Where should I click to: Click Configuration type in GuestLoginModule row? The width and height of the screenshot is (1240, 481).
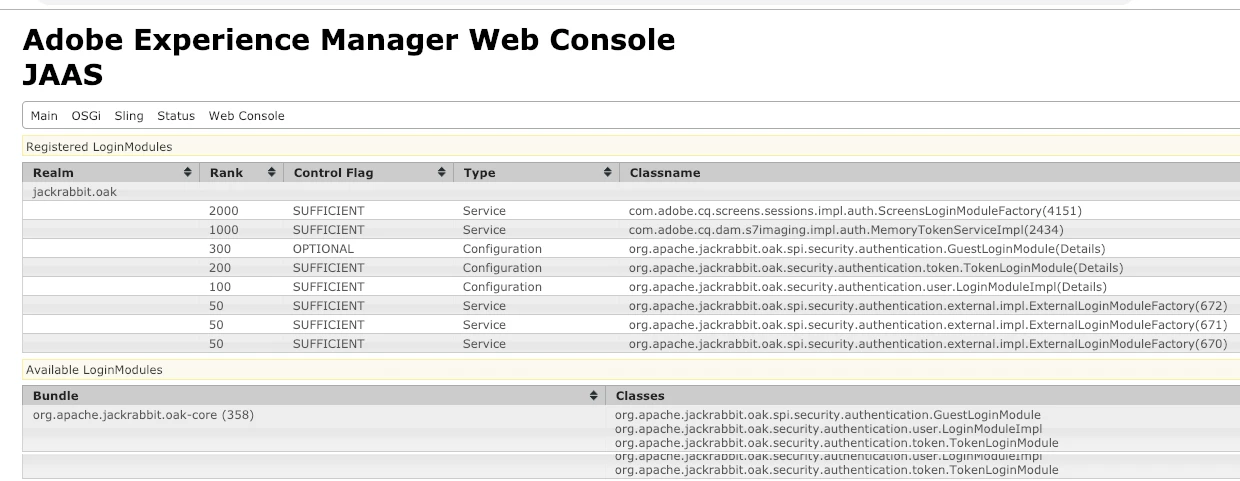(502, 249)
